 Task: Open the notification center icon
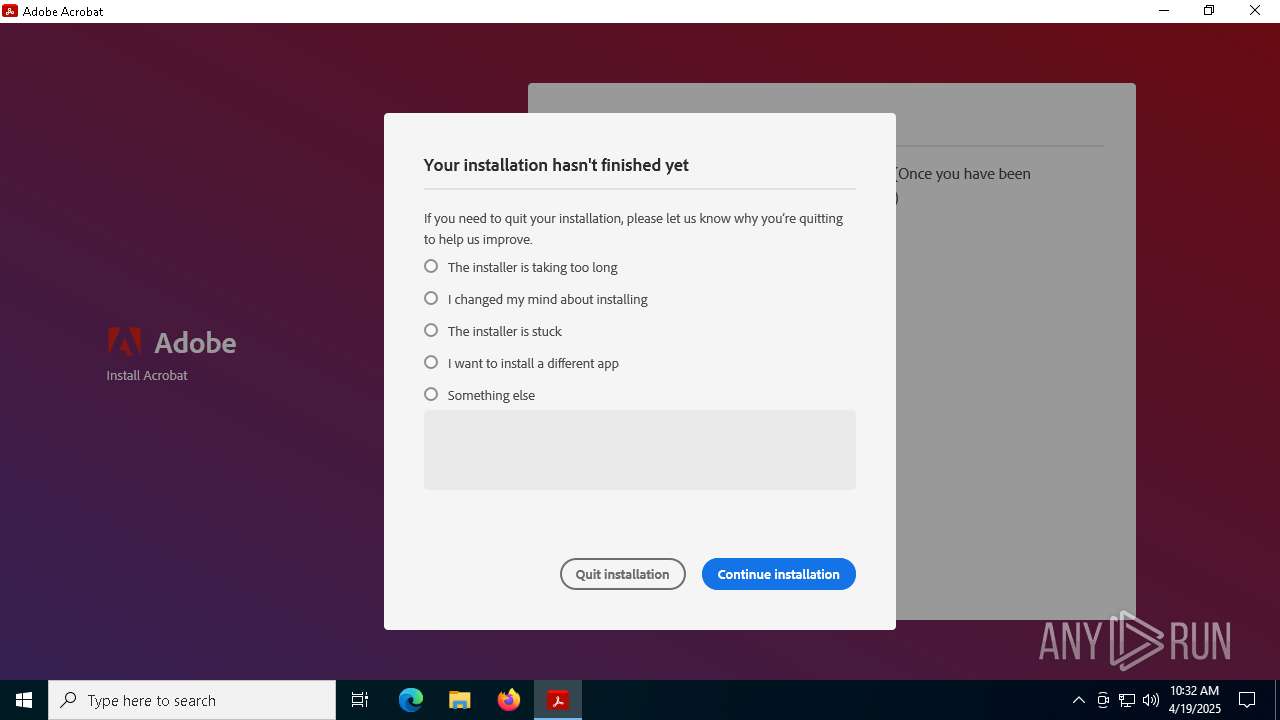click(1247, 700)
